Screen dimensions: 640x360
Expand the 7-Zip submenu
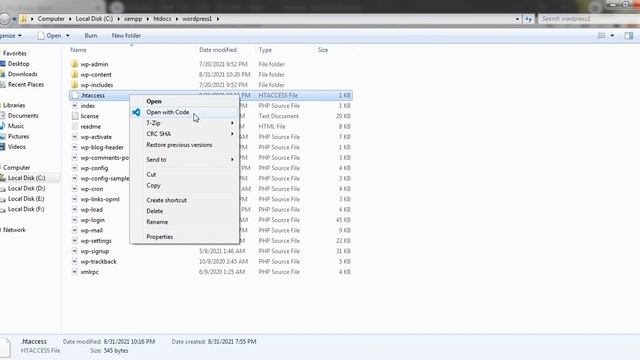click(x=232, y=123)
